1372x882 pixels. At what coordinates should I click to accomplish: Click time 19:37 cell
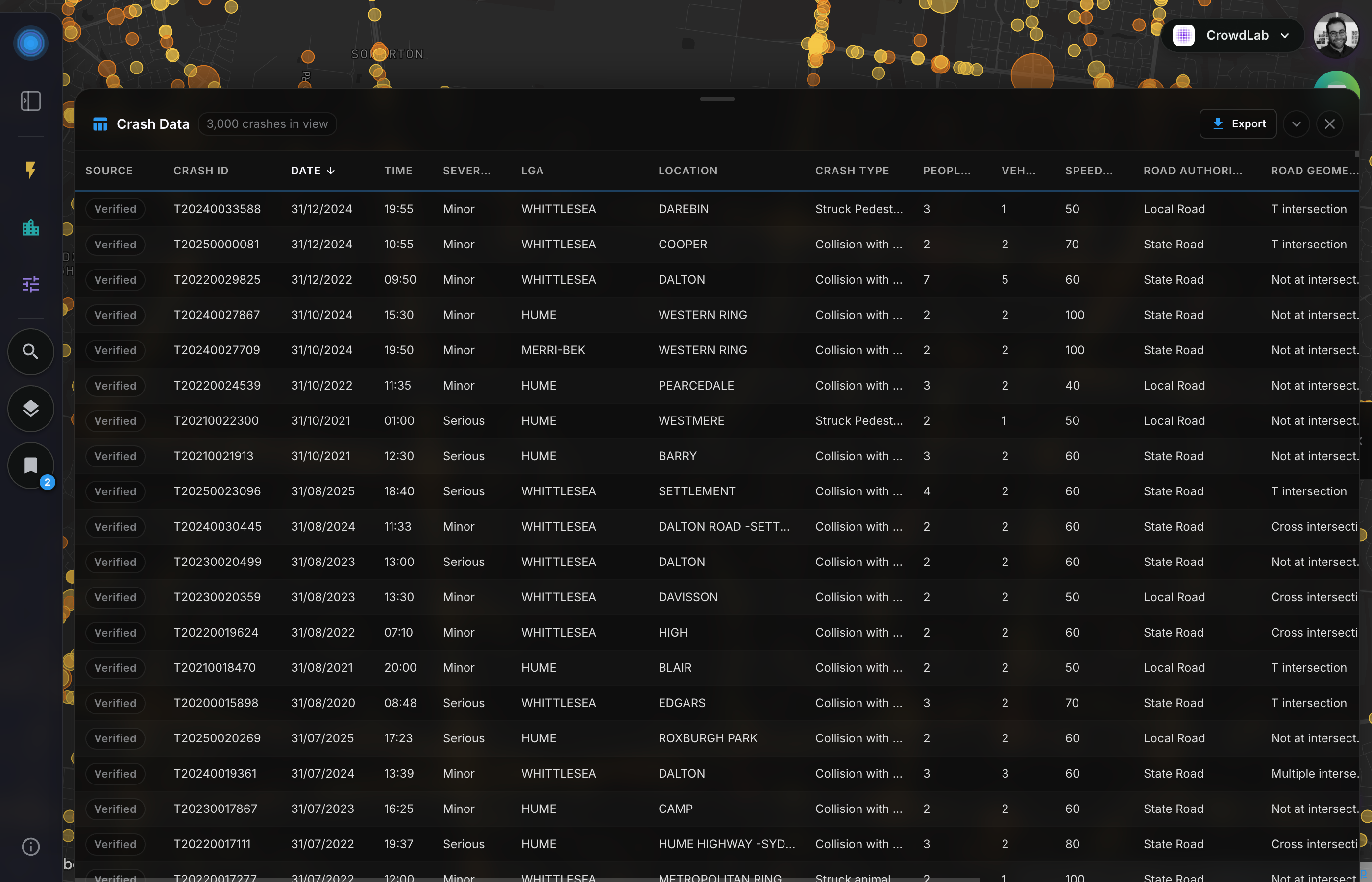pyautogui.click(x=398, y=844)
